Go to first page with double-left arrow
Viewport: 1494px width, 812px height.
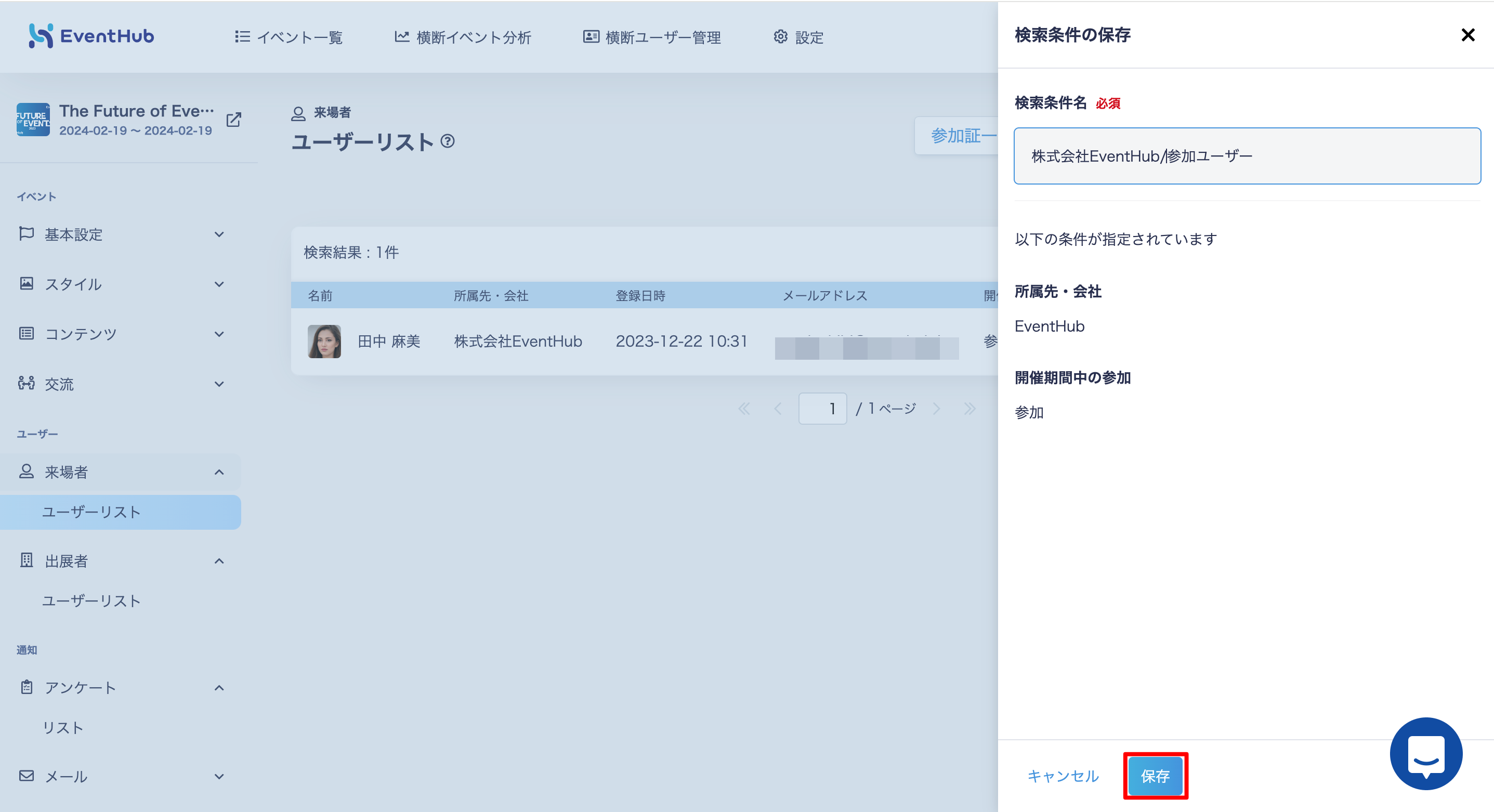pos(744,409)
